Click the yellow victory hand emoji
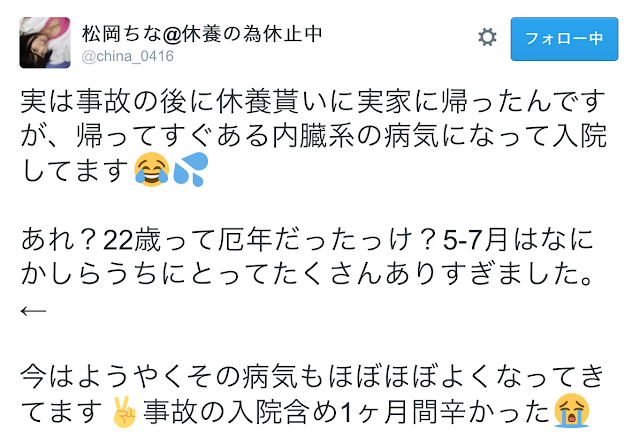Viewport: 640px width, 436px height. [x=124, y=411]
